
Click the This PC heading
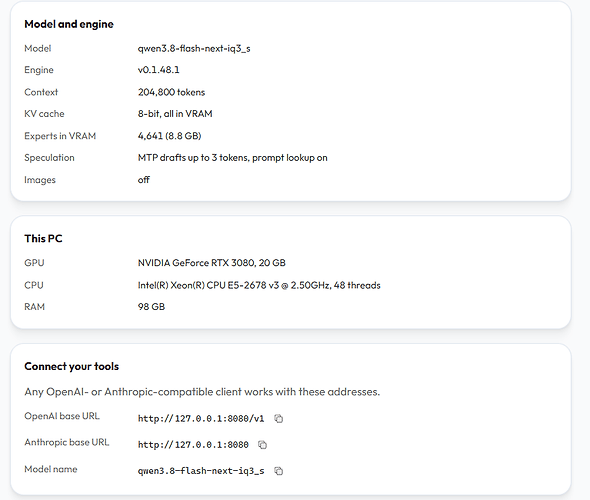pos(43,239)
